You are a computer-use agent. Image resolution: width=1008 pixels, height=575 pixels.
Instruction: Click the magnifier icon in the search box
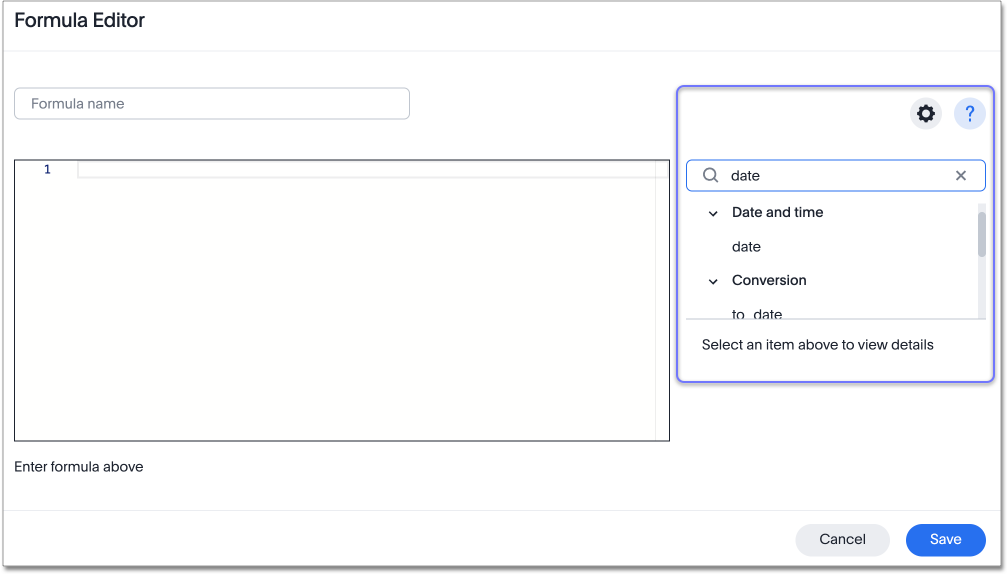click(711, 176)
